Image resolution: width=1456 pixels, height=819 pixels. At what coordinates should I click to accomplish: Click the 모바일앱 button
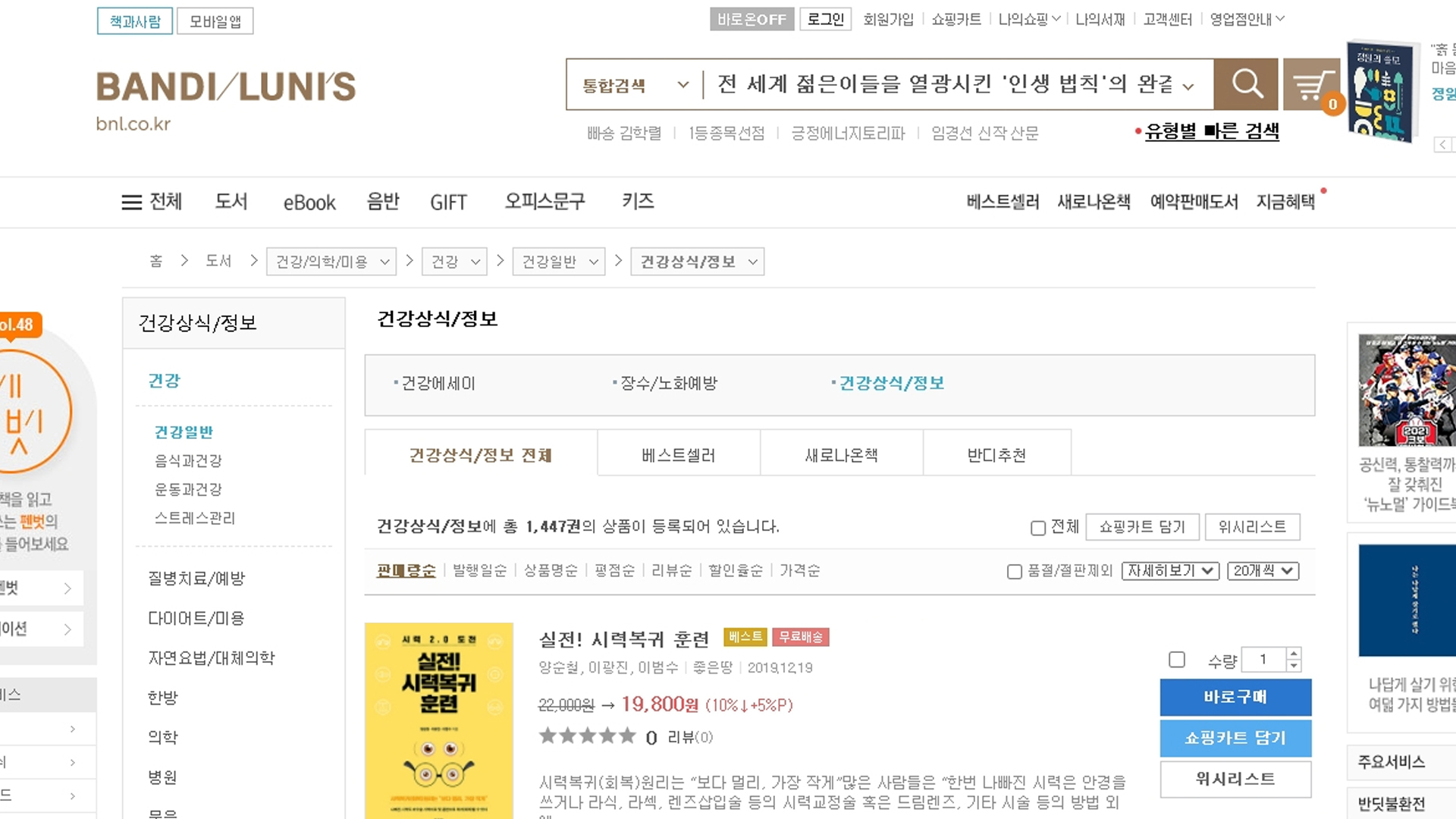point(215,21)
